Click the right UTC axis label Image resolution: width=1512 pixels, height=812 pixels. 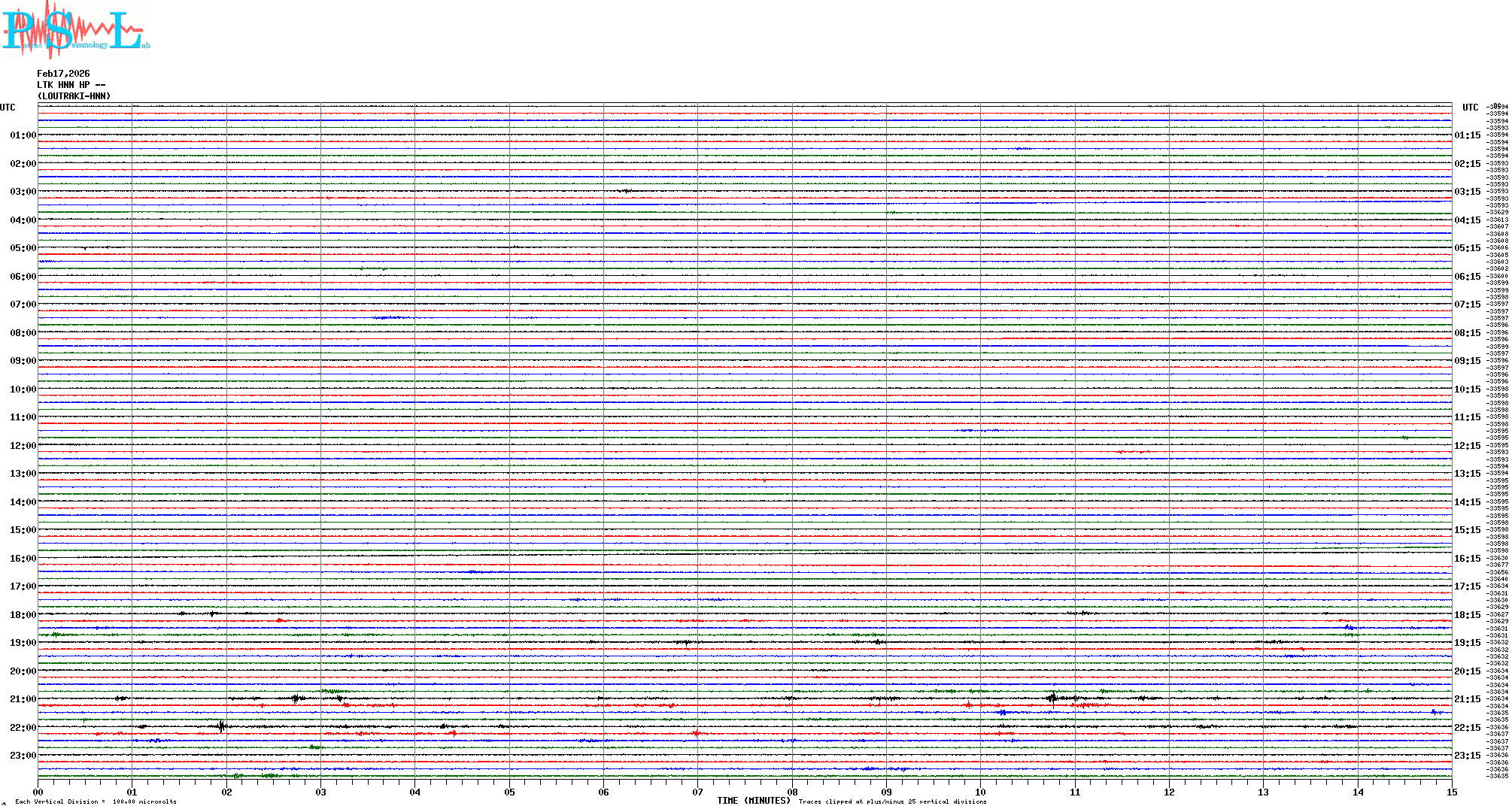coord(1470,108)
